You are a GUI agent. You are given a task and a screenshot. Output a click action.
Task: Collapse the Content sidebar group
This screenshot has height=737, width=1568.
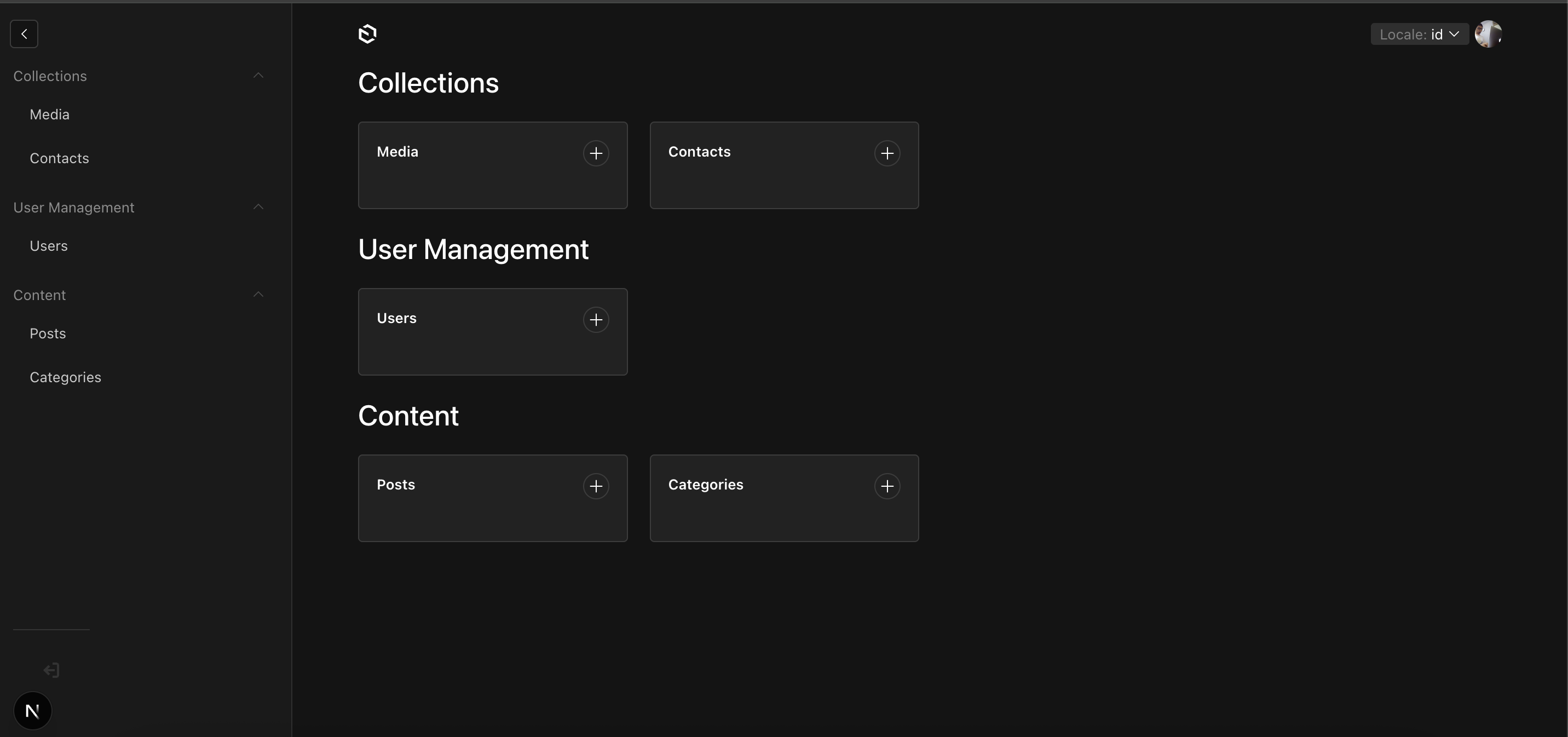point(258,295)
